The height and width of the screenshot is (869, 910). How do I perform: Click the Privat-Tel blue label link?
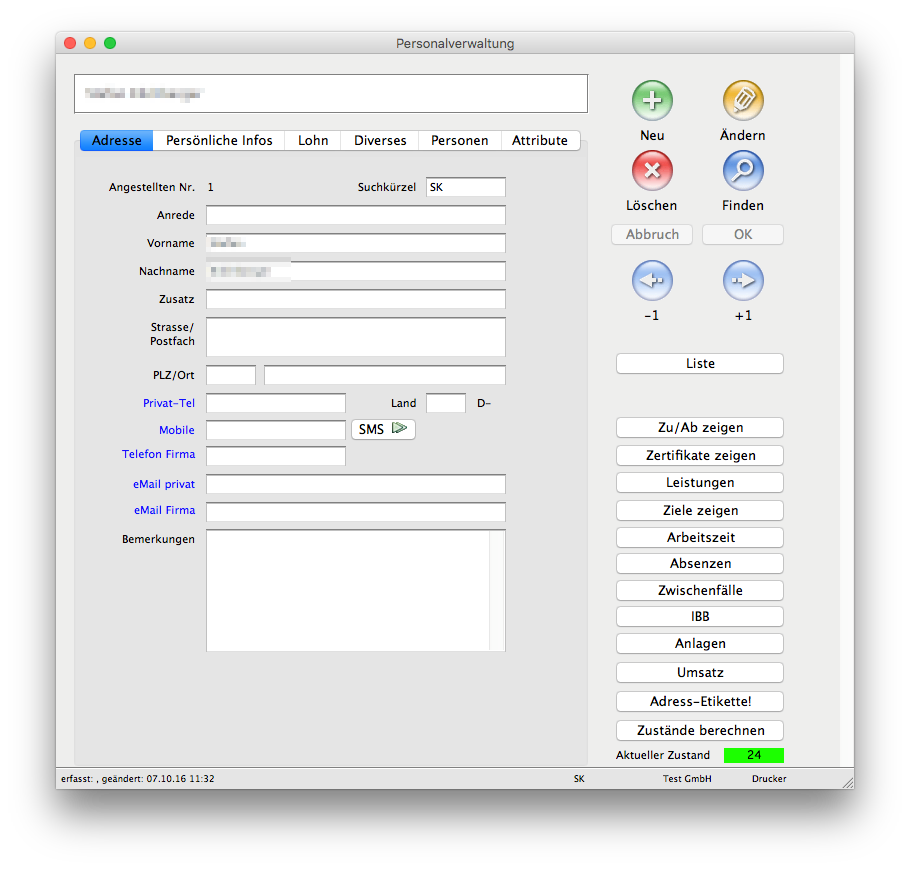click(168, 403)
